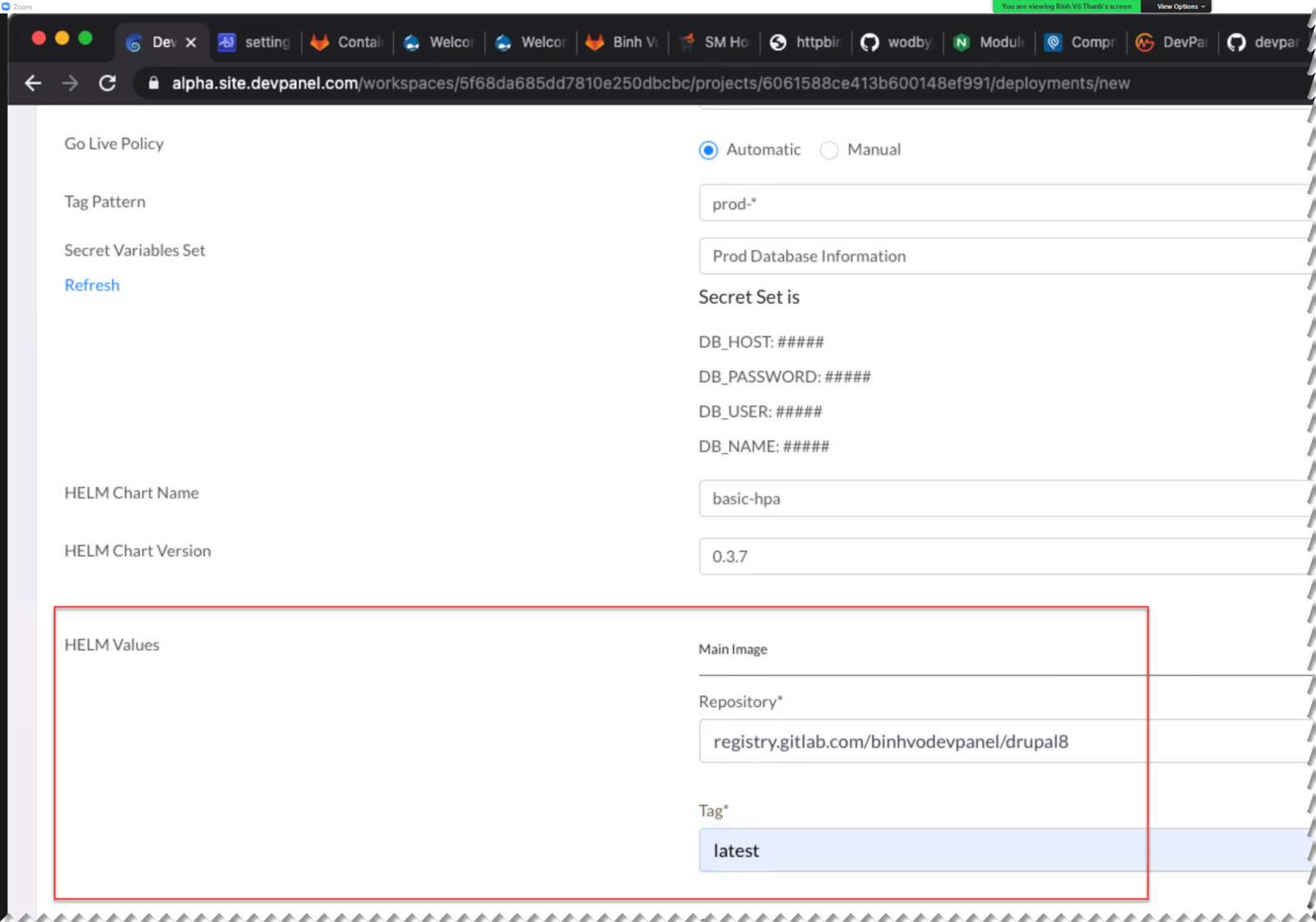Click the wodby GitHub tab icon

pyautogui.click(x=869, y=42)
